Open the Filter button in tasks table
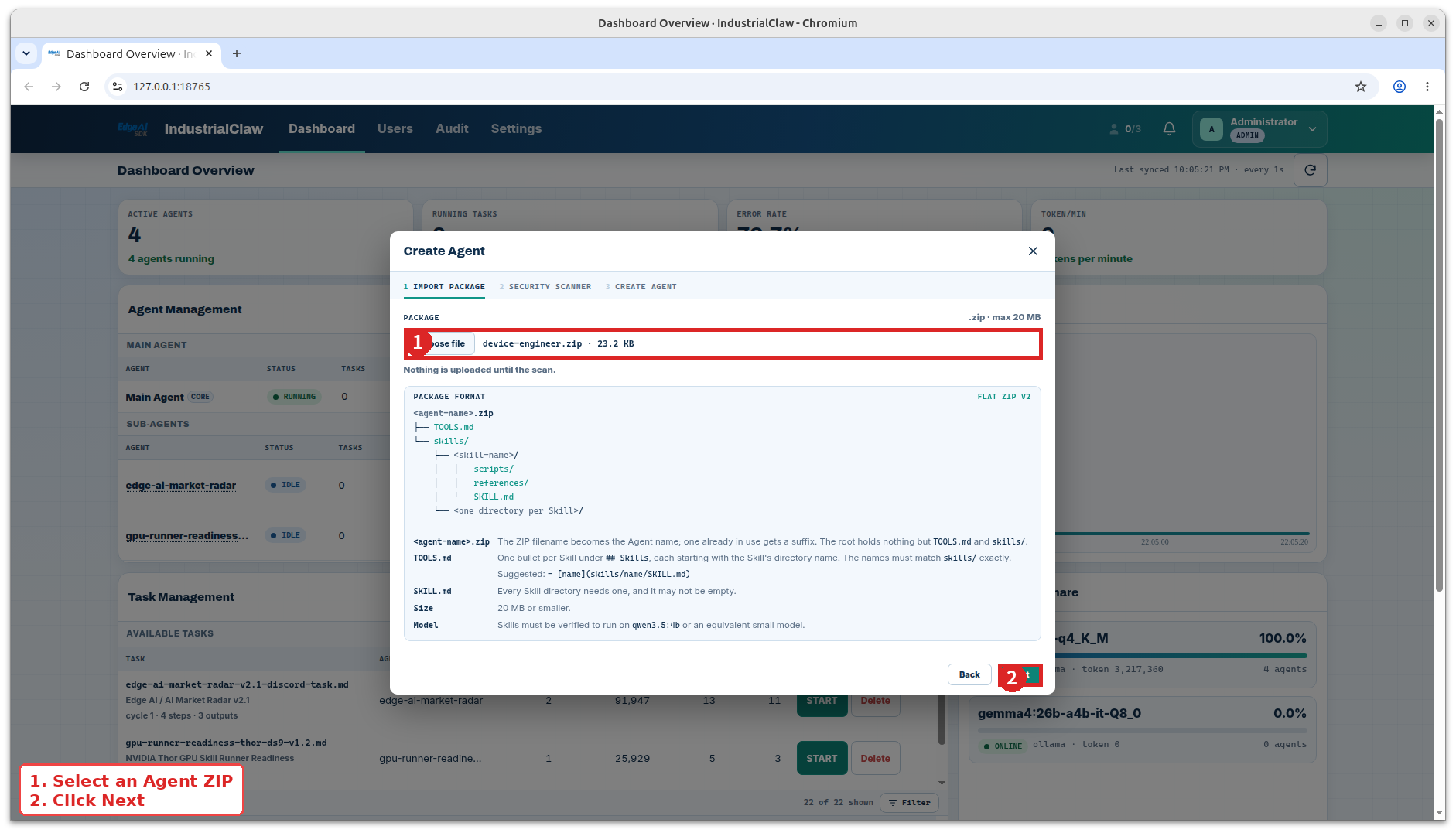Image resolution: width=1456 pixels, height=833 pixels. 909,803
